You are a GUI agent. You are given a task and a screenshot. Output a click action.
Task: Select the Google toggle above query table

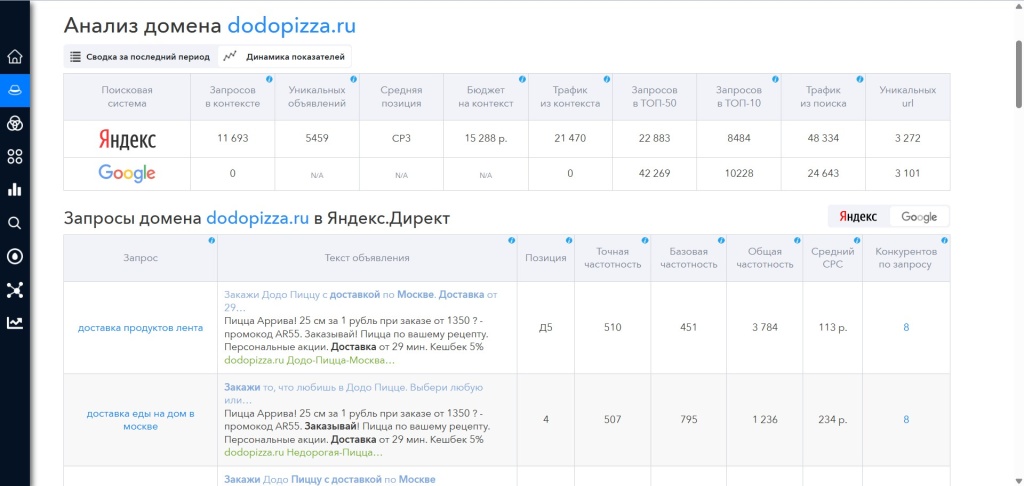coord(919,217)
